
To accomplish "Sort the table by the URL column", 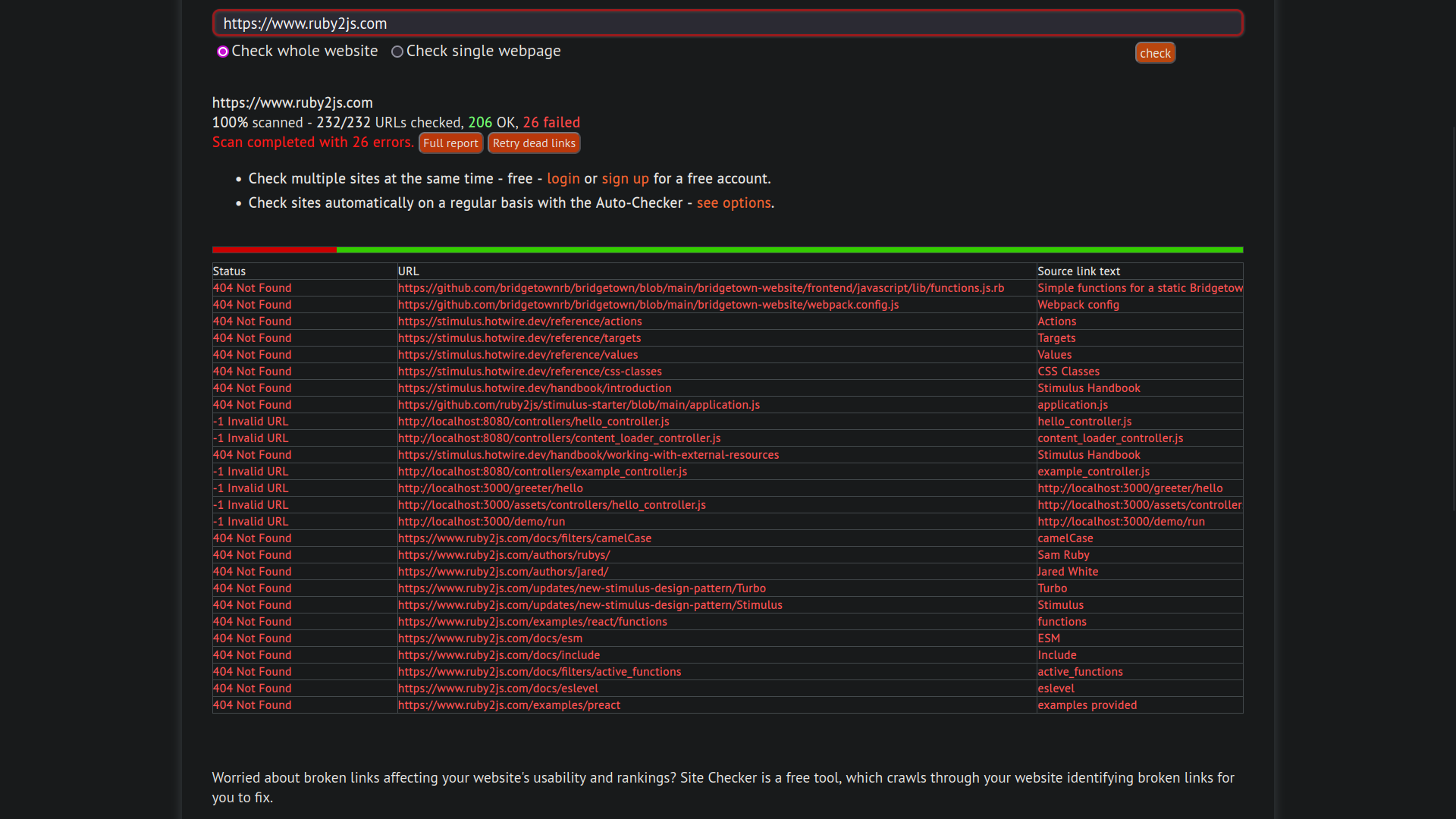I will pos(408,271).
